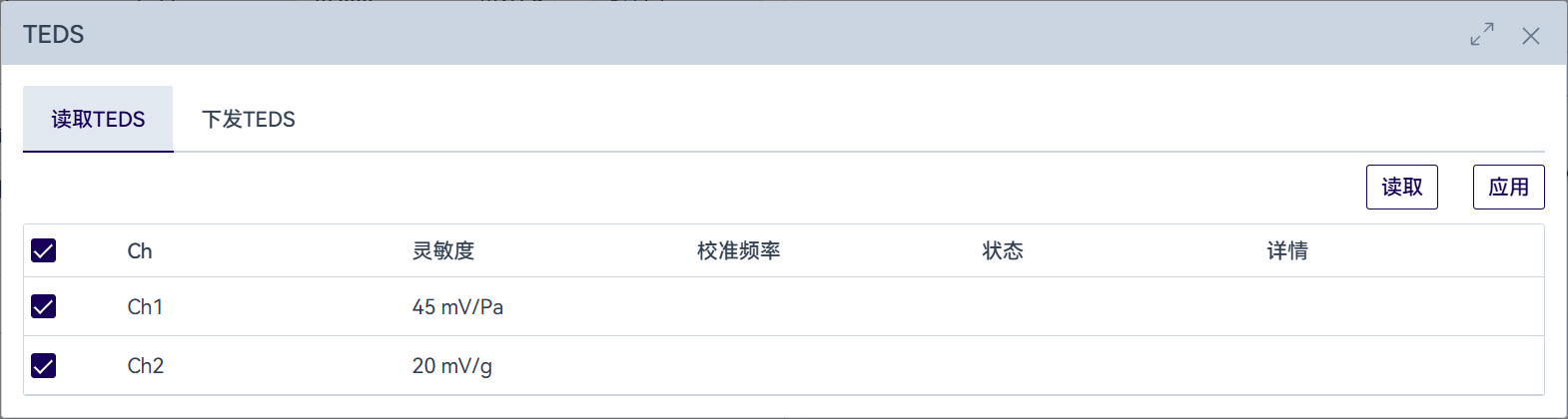
Task: Click the Ch column header
Action: pos(140,251)
